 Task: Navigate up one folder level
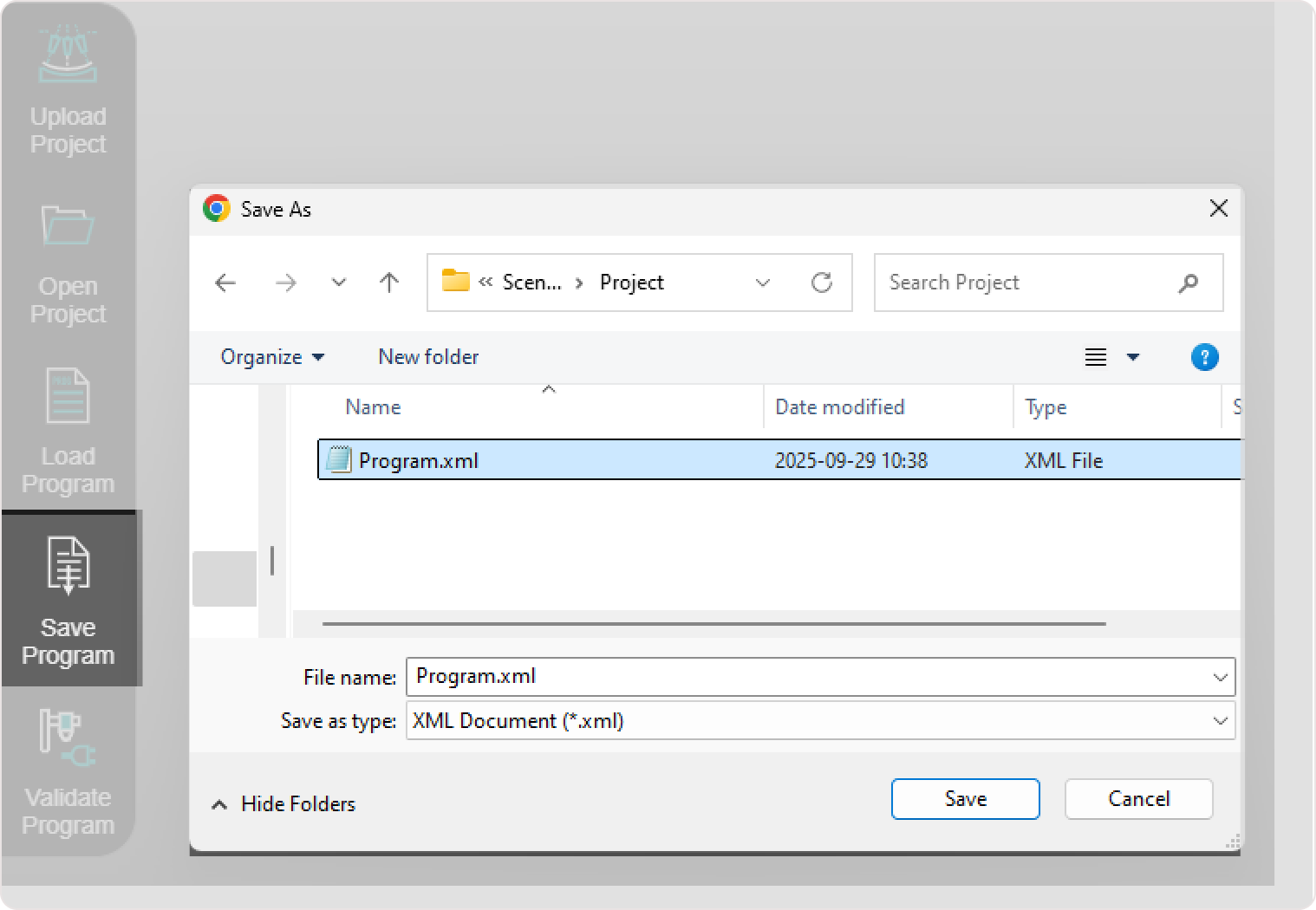tap(389, 283)
